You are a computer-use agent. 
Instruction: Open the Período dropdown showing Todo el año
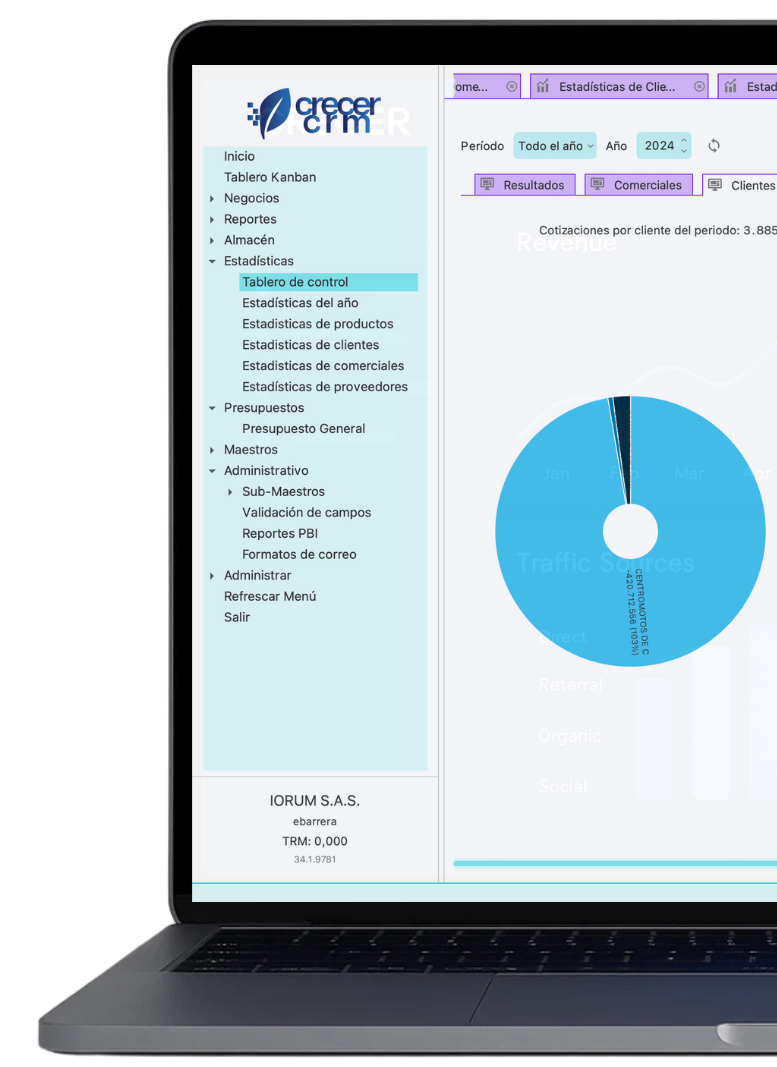[x=555, y=146]
